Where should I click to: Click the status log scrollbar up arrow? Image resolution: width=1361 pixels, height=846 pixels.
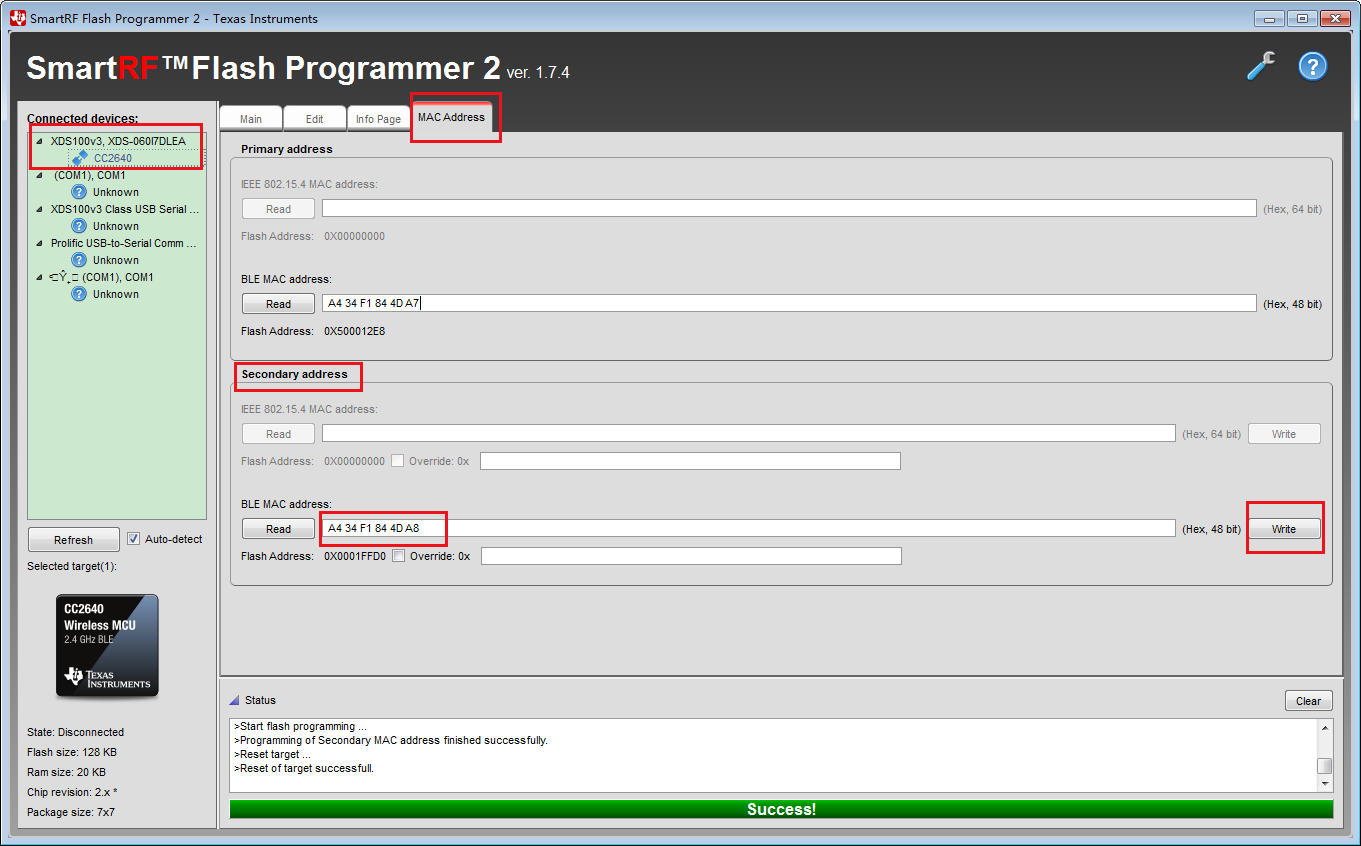[x=1324, y=727]
